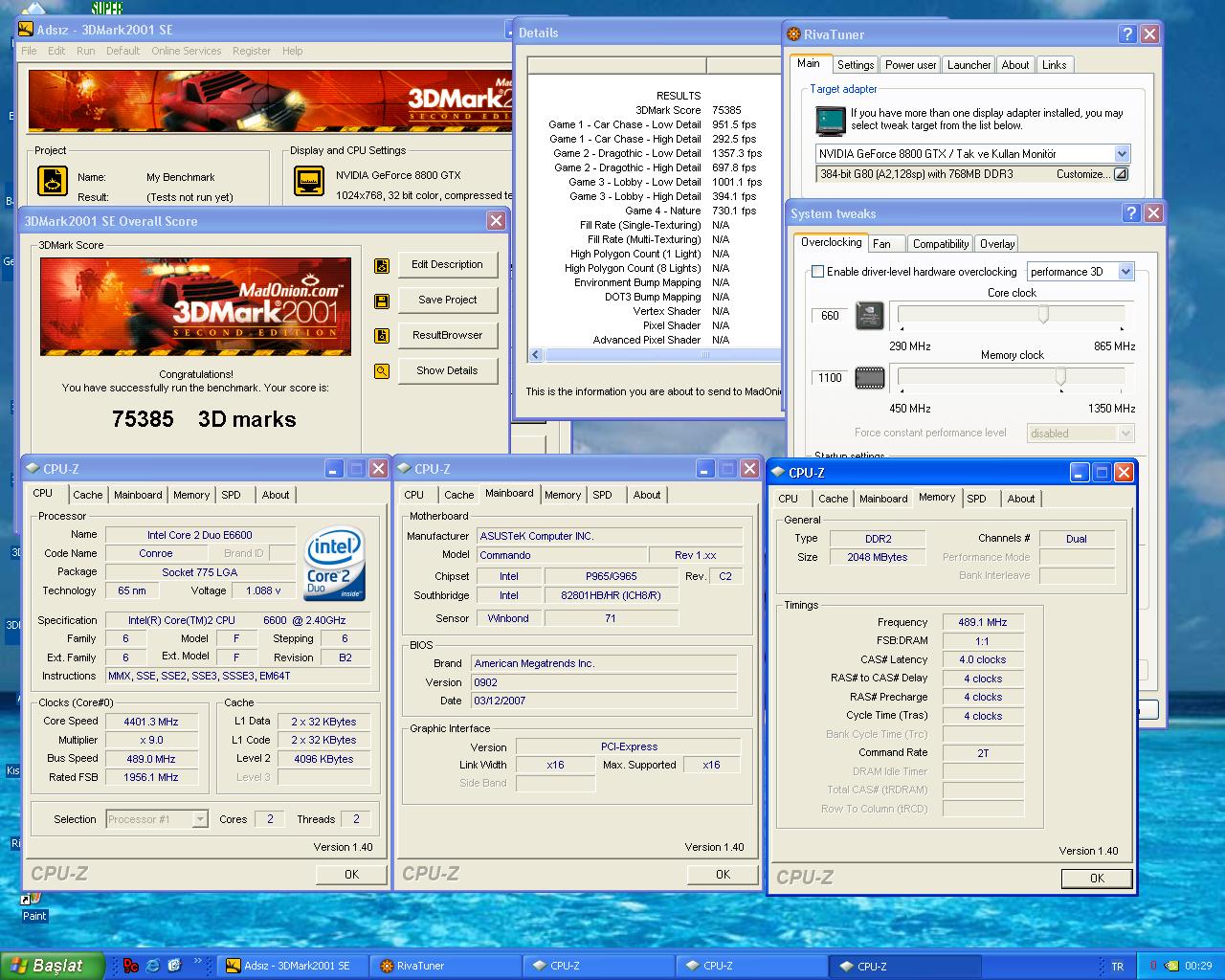The width and height of the screenshot is (1225, 980).
Task: Click the Processor Name field Intel Core 2 Duo E6600
Action: click(200, 535)
